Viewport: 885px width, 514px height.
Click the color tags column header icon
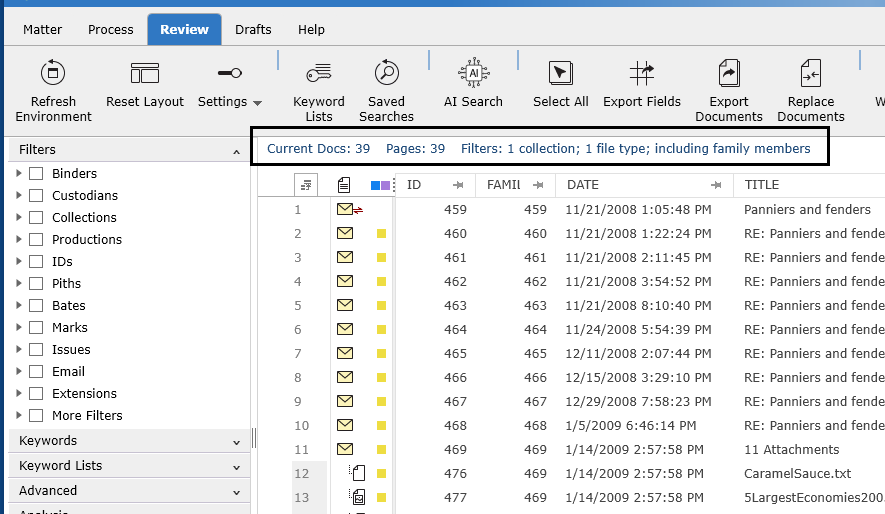tap(380, 185)
